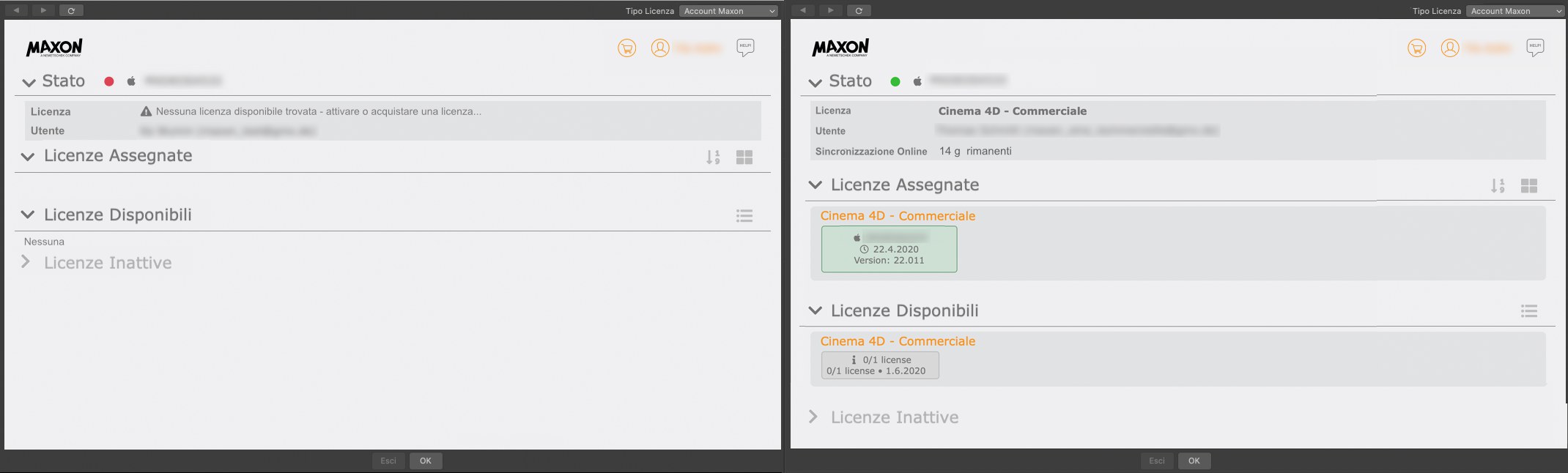The image size is (1568, 473).
Task: Click the red status indicator dot
Action: [109, 81]
